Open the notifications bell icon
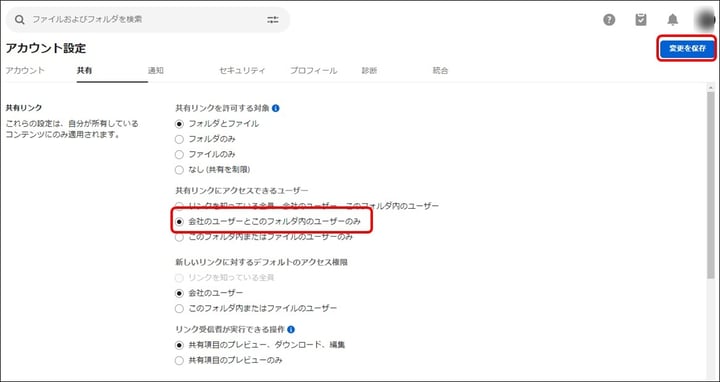The image size is (720, 382). 673,20
